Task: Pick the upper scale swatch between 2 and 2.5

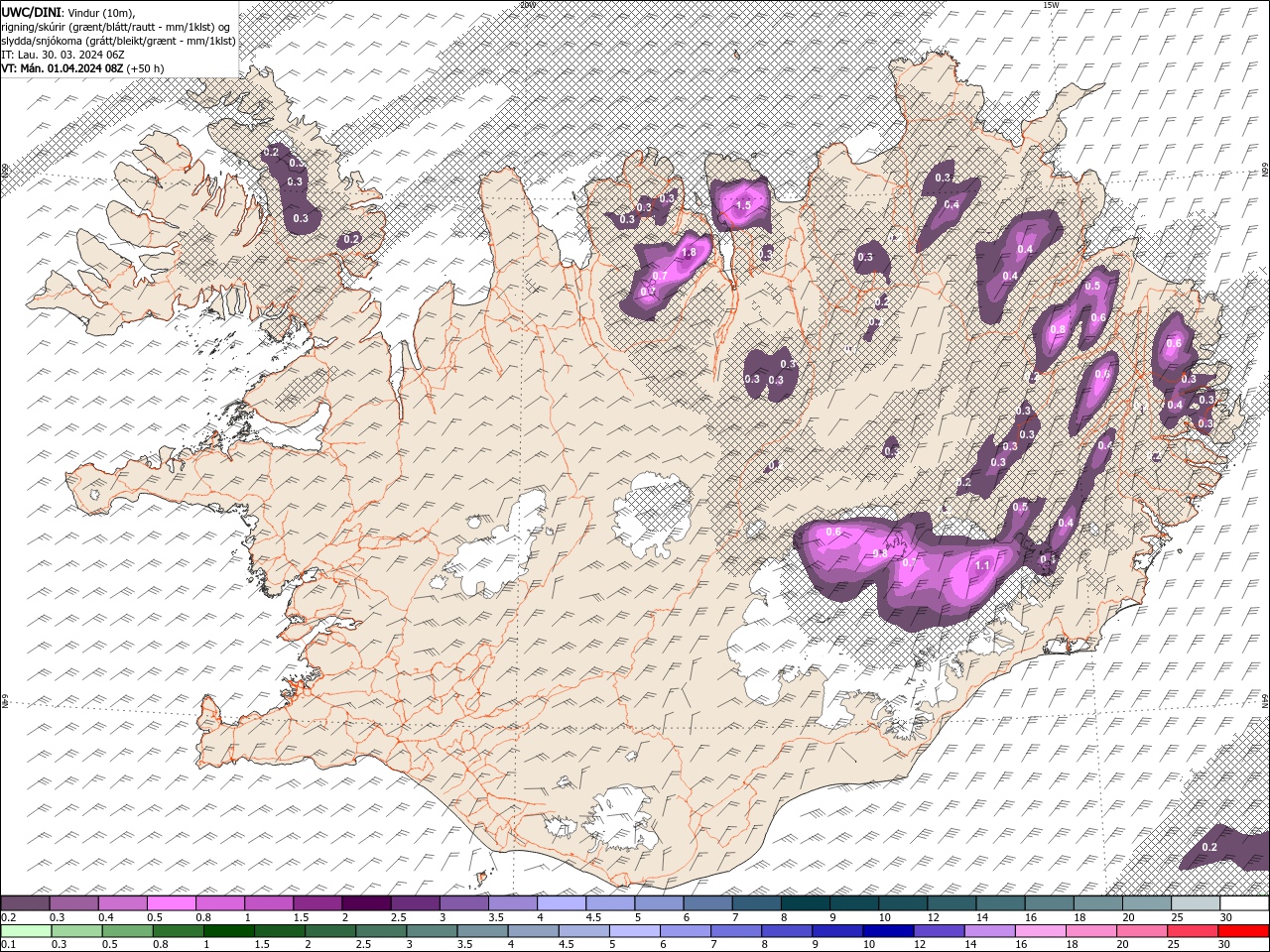Action: coord(366,903)
